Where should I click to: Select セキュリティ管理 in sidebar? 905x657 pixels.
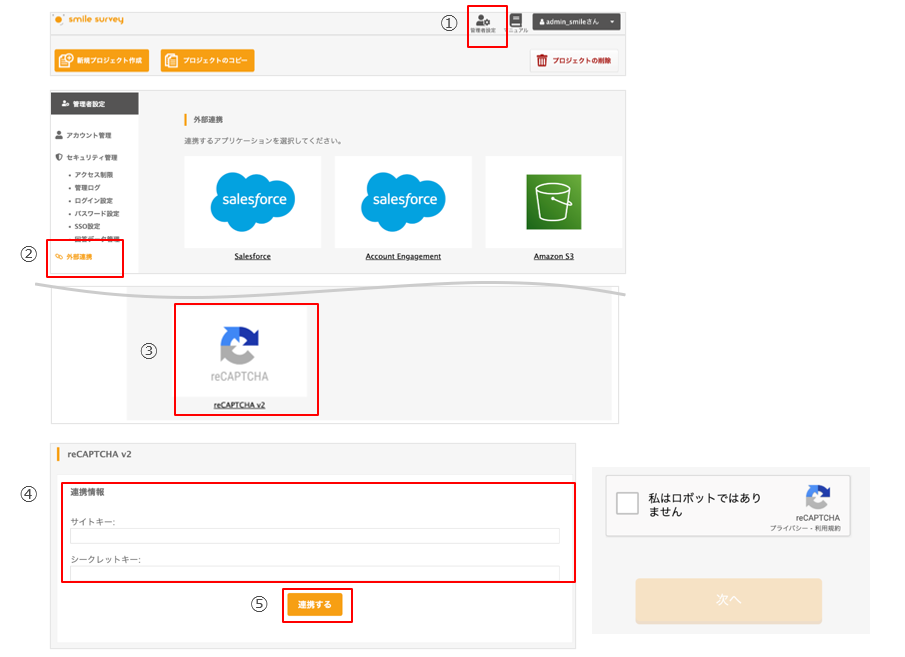[87, 157]
